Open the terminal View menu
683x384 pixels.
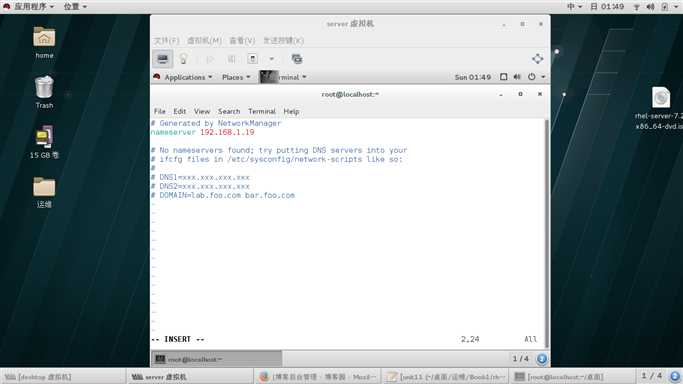click(202, 111)
